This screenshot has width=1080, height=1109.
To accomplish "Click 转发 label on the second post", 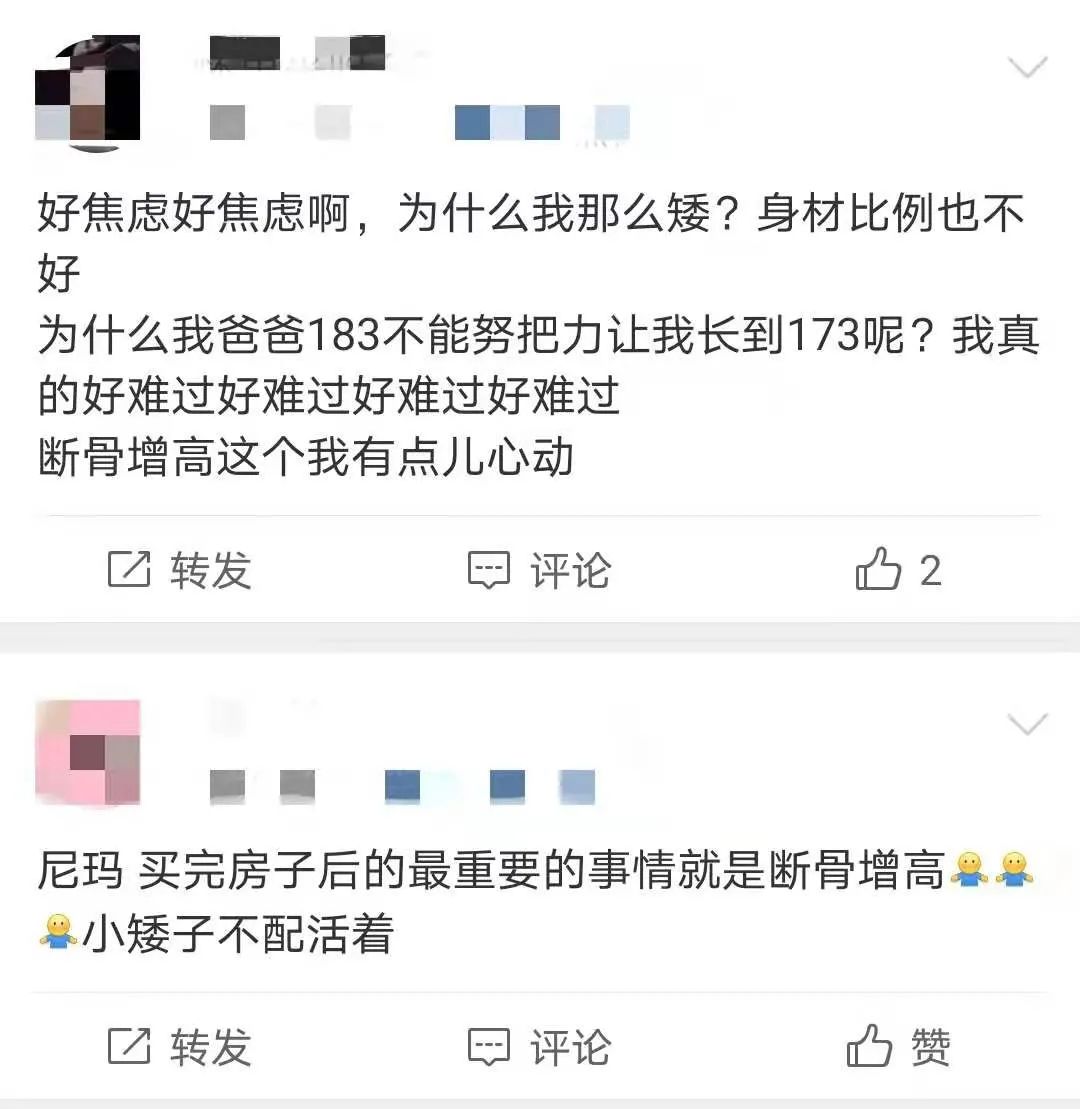I will pos(211,1047).
